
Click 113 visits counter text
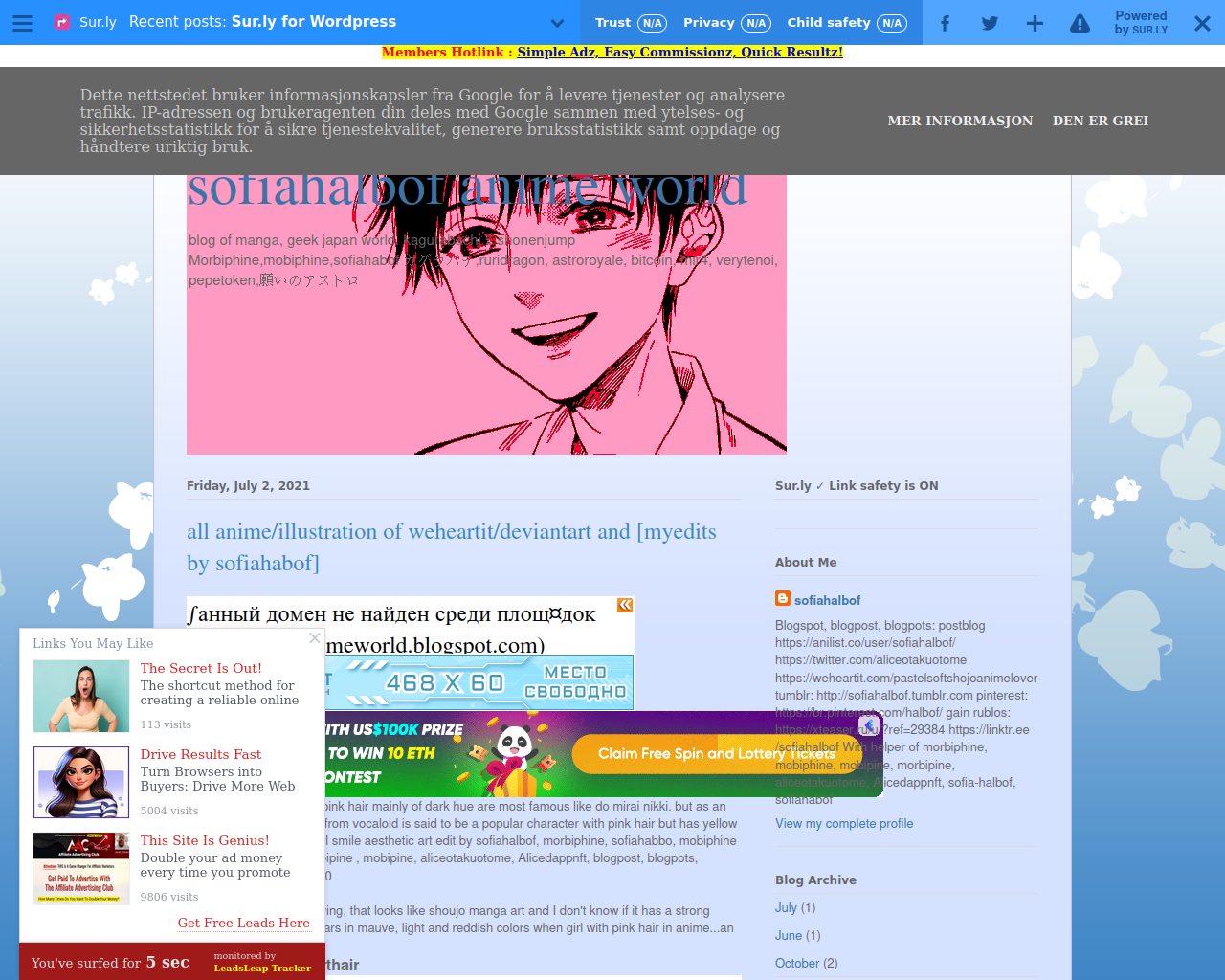(x=166, y=724)
